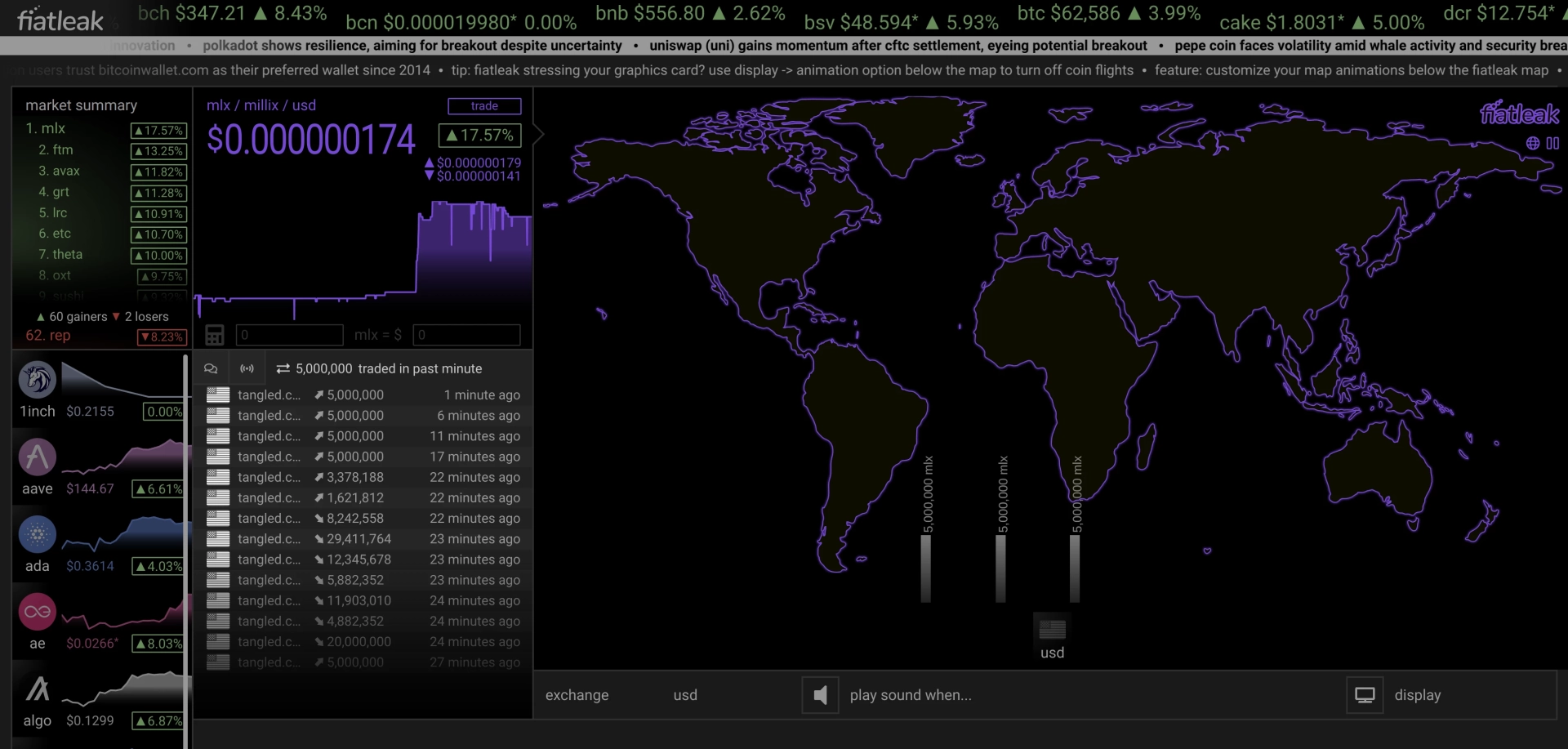Viewport: 1568px width, 749px height.
Task: Open the chat bubbles icon
Action: tap(211, 368)
